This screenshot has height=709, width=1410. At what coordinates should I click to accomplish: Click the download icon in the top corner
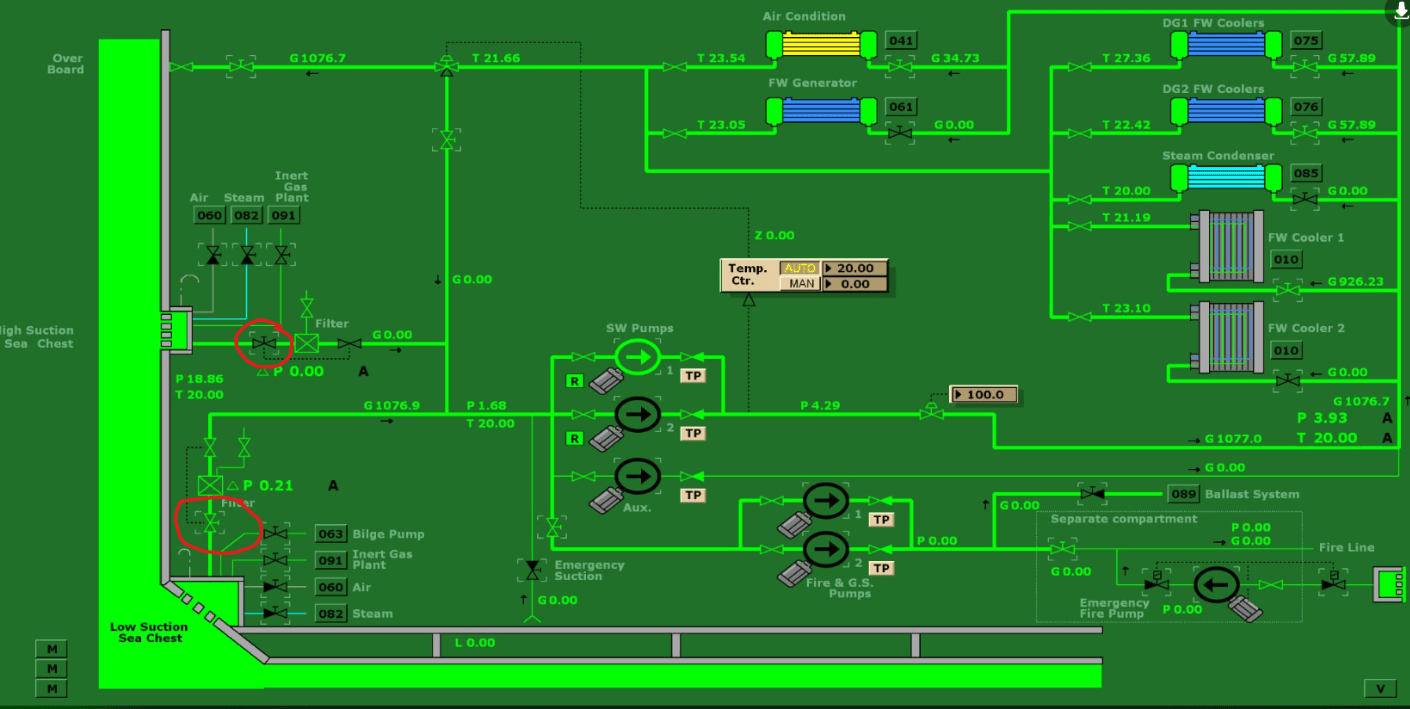pyautogui.click(x=1399, y=11)
